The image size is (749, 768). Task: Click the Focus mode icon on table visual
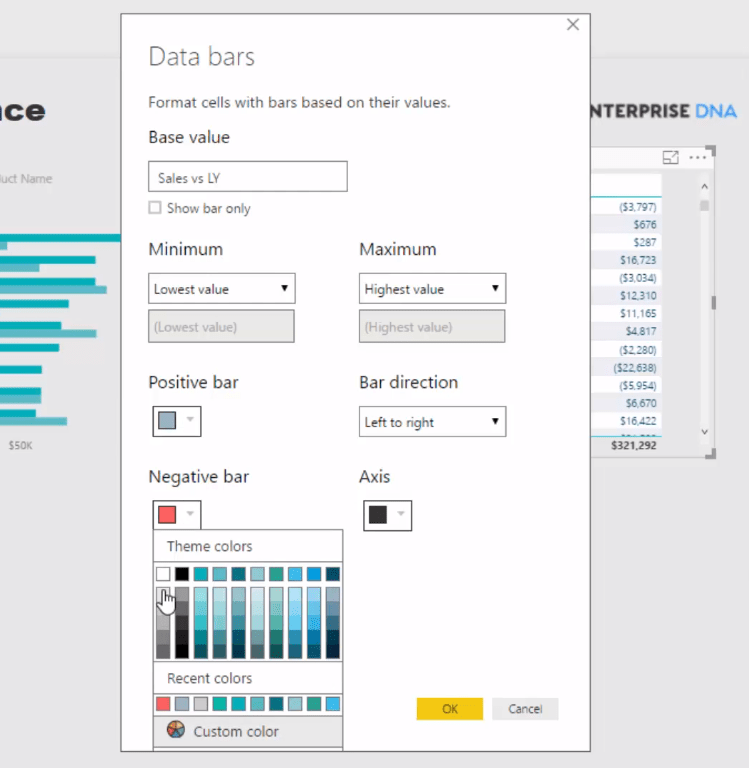(x=670, y=157)
